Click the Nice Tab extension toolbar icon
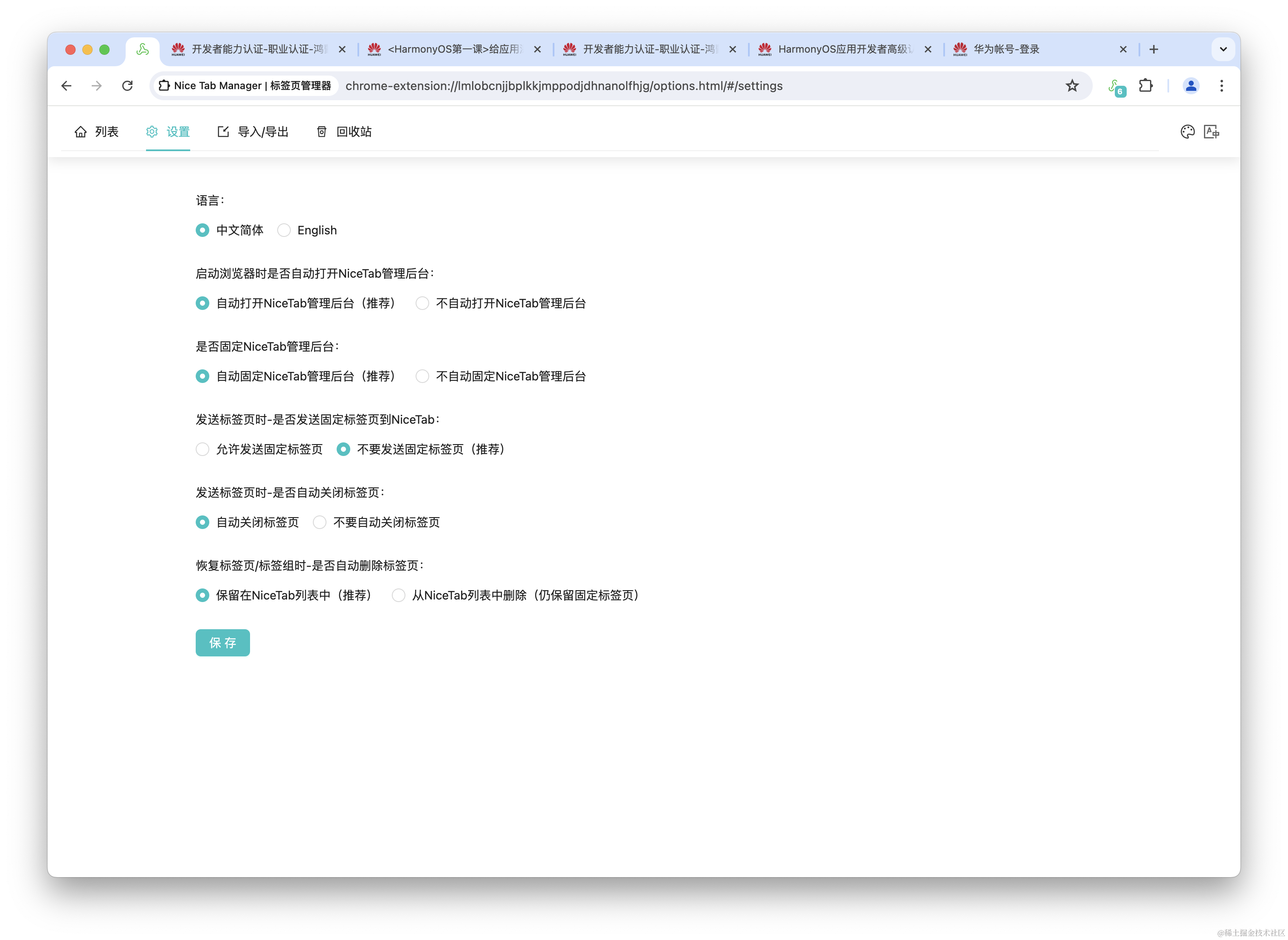This screenshot has width=1288, height=940. pyautogui.click(x=1116, y=87)
